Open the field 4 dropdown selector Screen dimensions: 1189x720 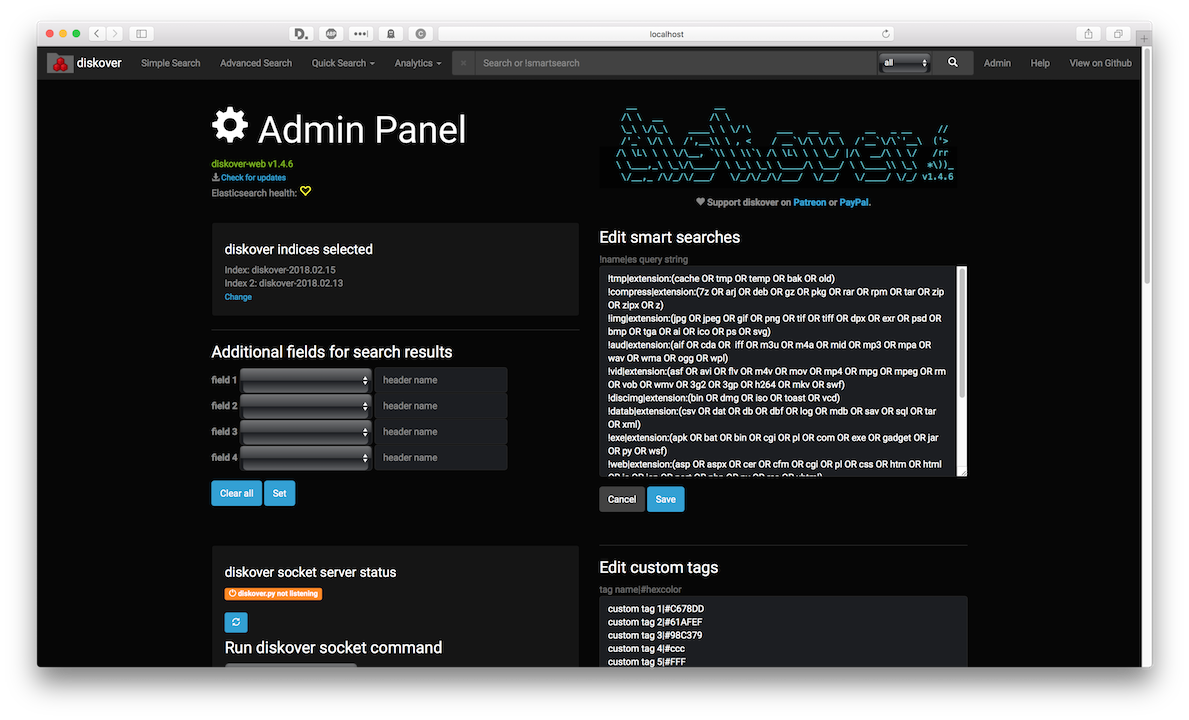pos(306,458)
